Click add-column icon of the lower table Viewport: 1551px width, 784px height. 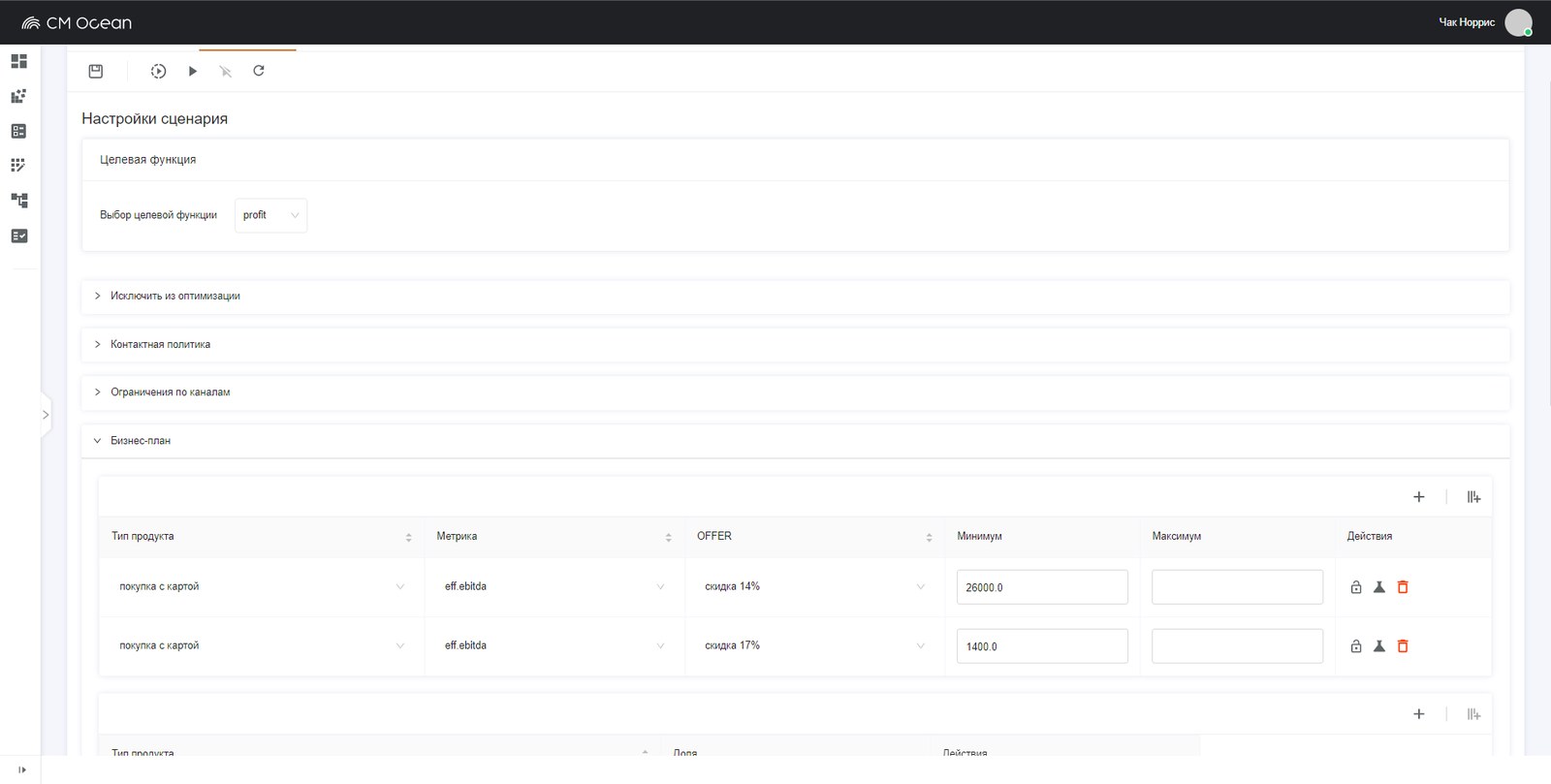click(1473, 713)
